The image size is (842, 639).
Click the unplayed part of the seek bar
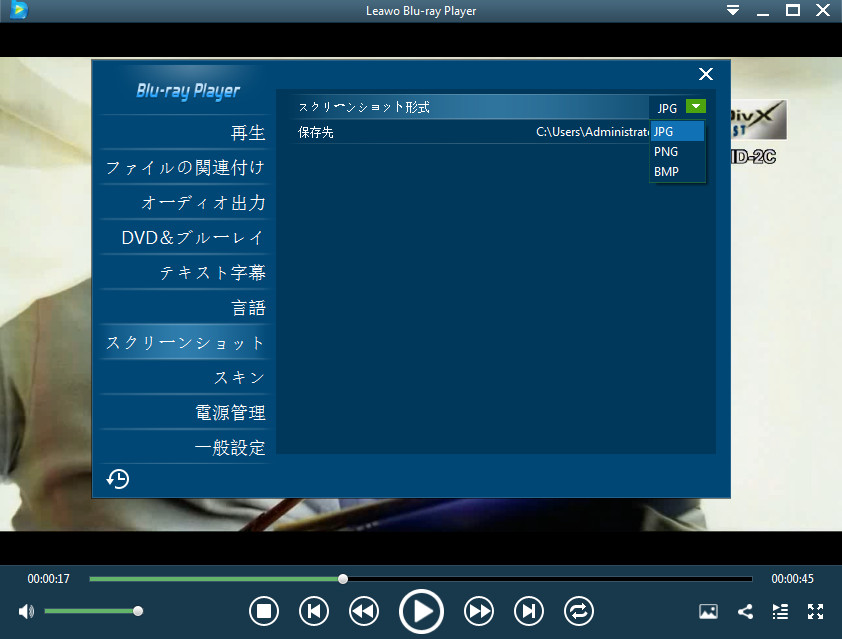[550, 579]
